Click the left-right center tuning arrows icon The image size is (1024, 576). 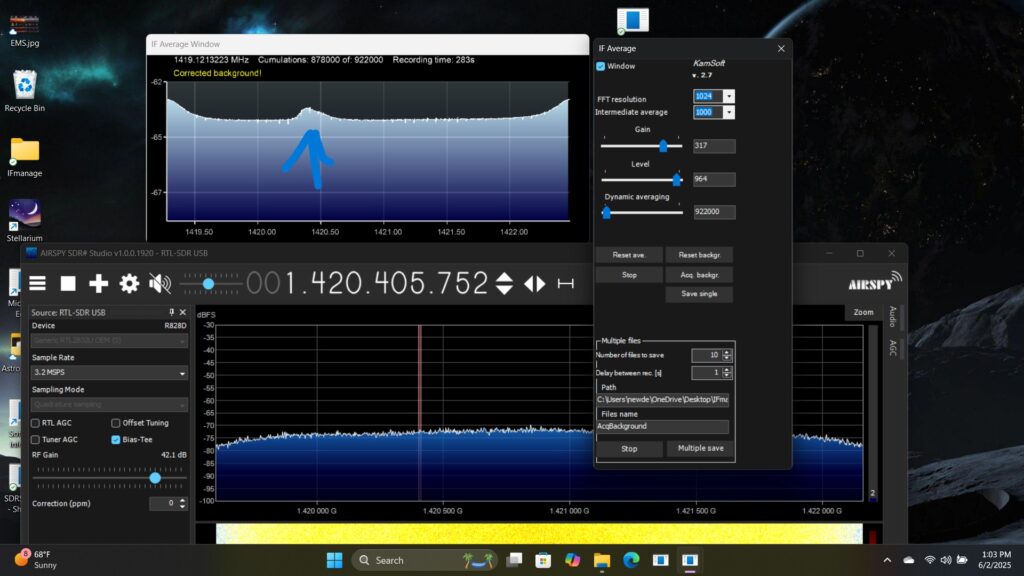coord(535,284)
